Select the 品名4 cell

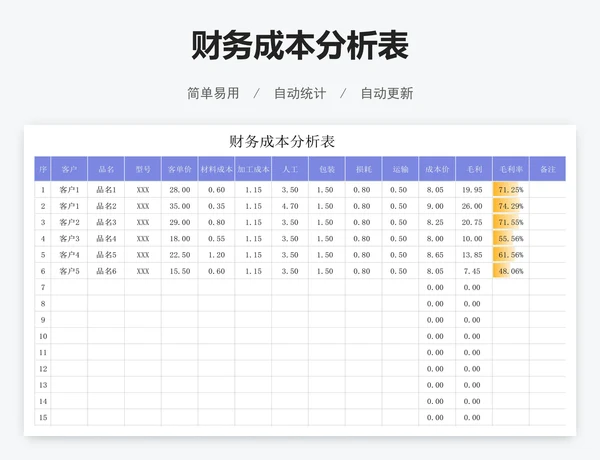coord(106,238)
